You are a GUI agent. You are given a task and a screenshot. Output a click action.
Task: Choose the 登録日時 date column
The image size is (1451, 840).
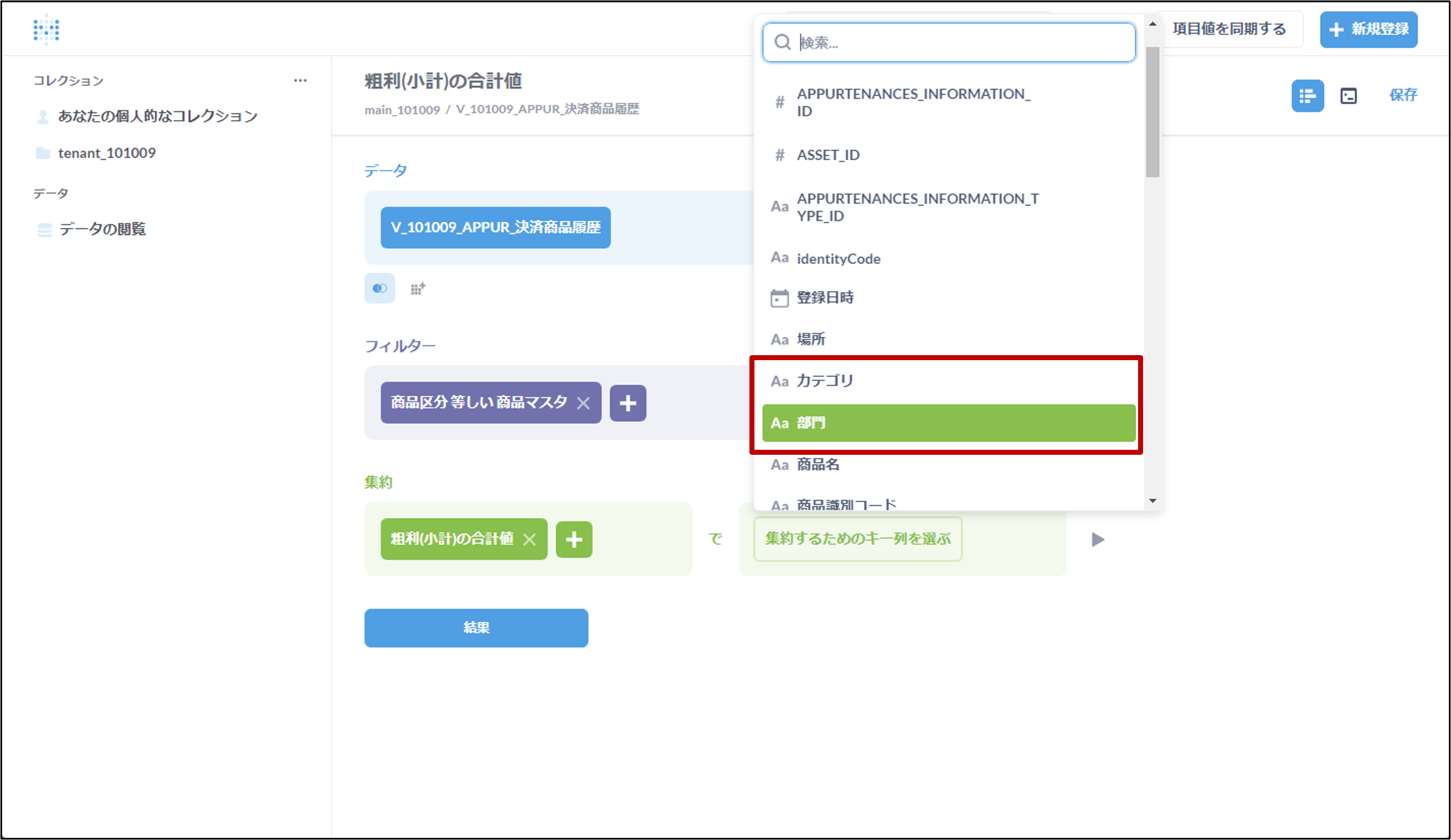click(x=948, y=298)
